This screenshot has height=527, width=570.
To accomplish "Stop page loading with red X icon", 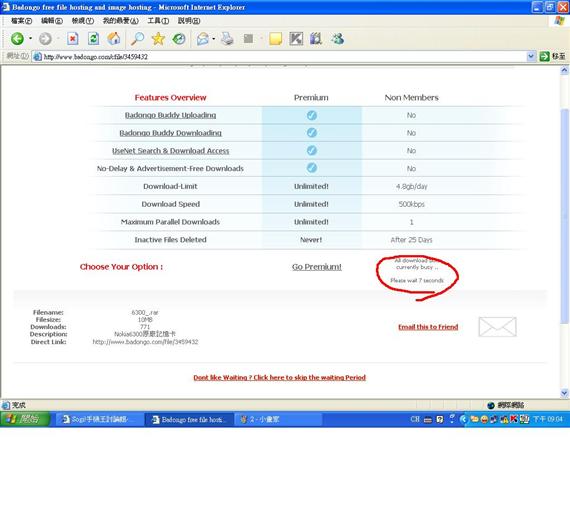I will click(x=73, y=39).
